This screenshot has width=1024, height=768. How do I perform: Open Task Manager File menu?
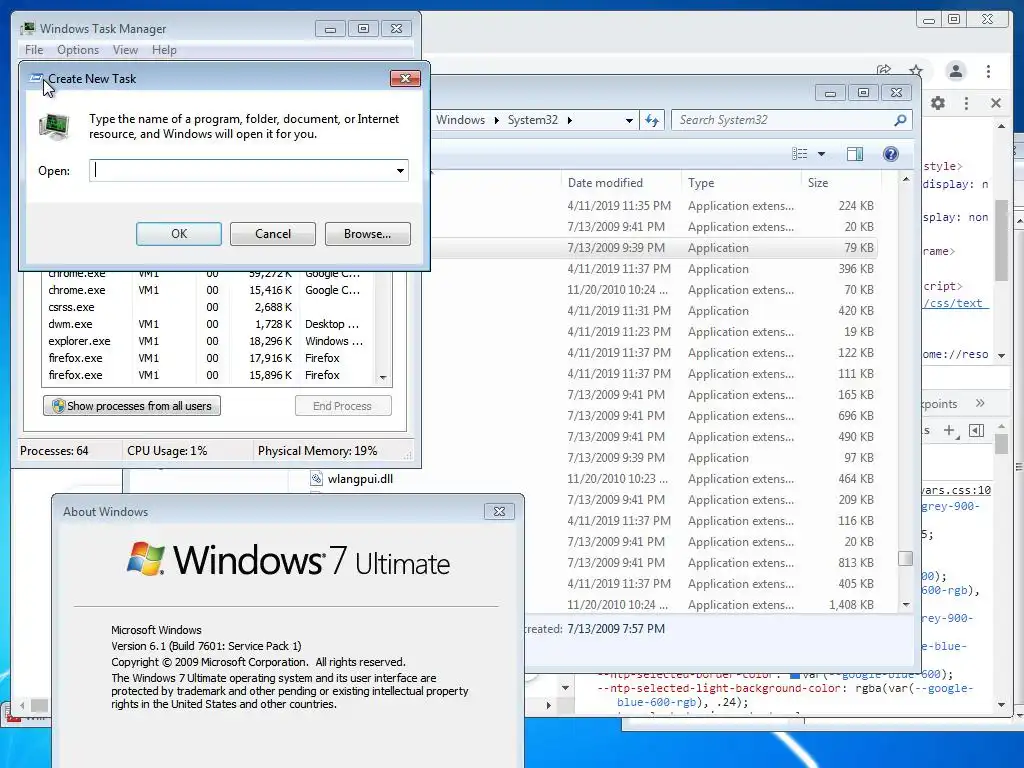(x=34, y=50)
